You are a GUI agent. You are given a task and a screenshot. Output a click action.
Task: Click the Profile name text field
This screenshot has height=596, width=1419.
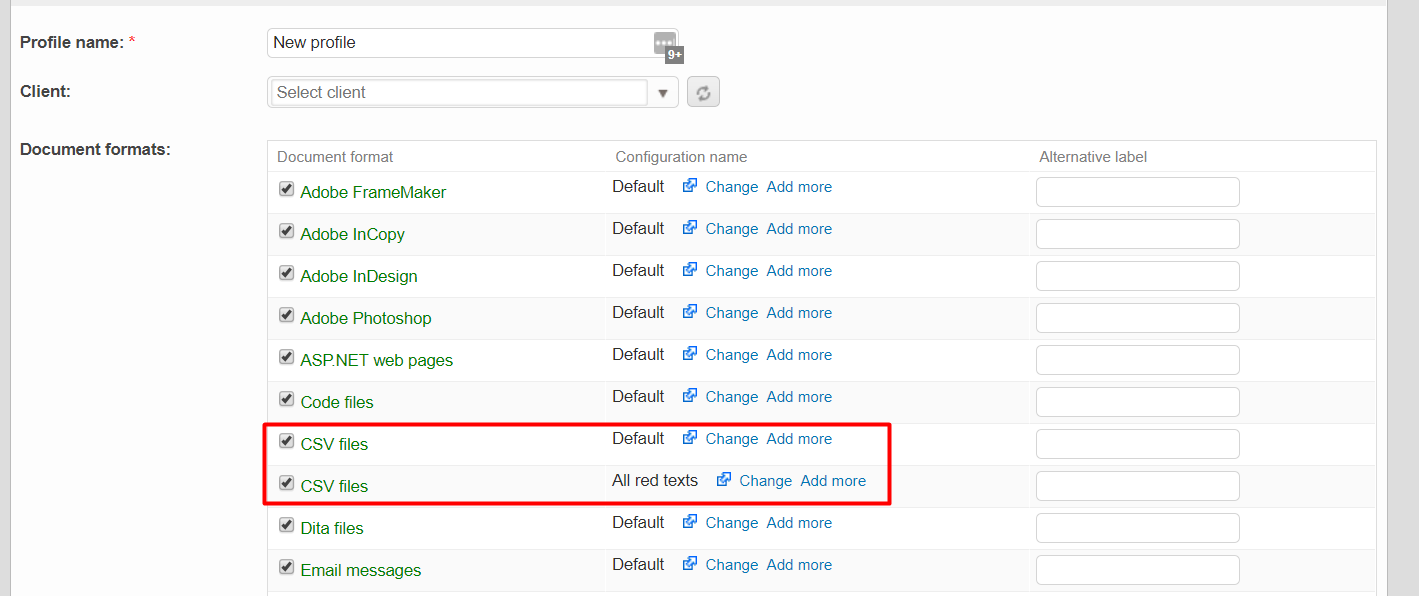click(x=460, y=43)
